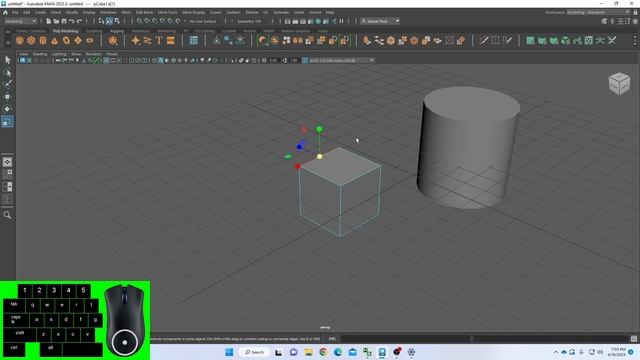Image resolution: width=640 pixels, height=360 pixels.
Task: Click the green Y-axis scale handle
Action: click(319, 129)
